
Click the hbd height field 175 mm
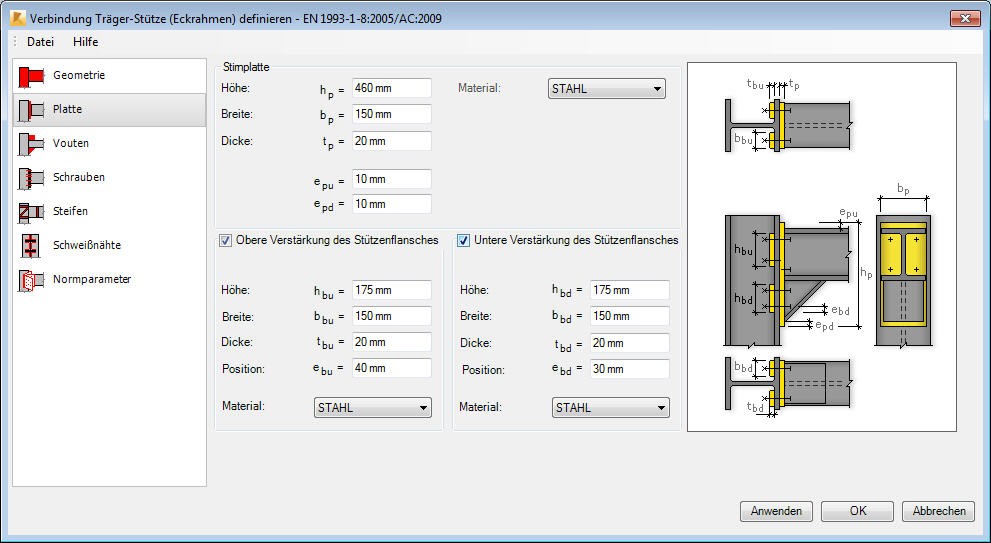pyautogui.click(x=629, y=290)
